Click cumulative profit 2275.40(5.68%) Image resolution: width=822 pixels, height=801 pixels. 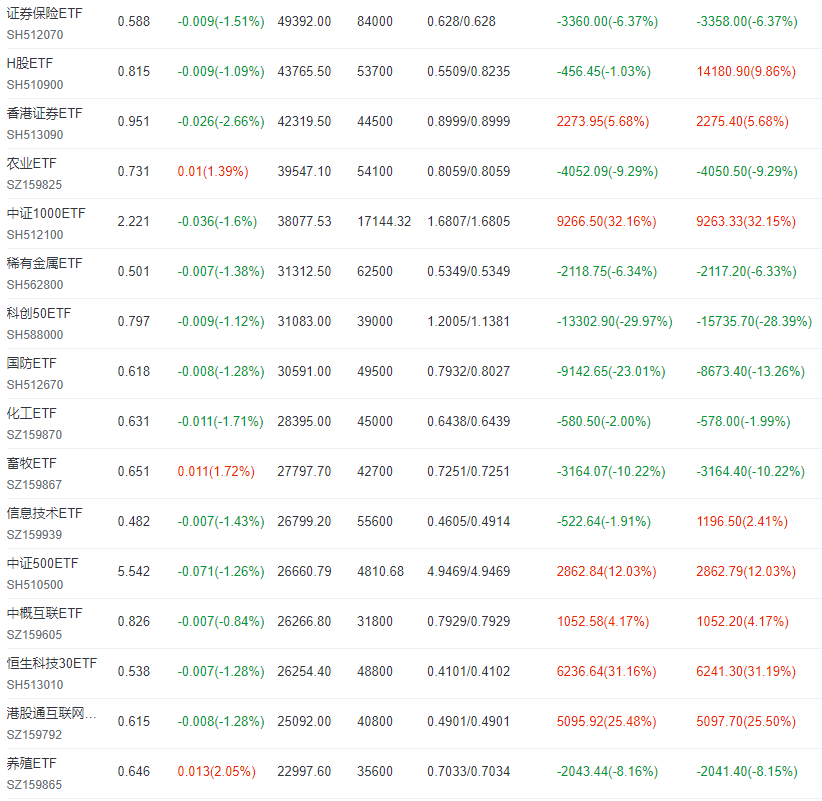[742, 122]
